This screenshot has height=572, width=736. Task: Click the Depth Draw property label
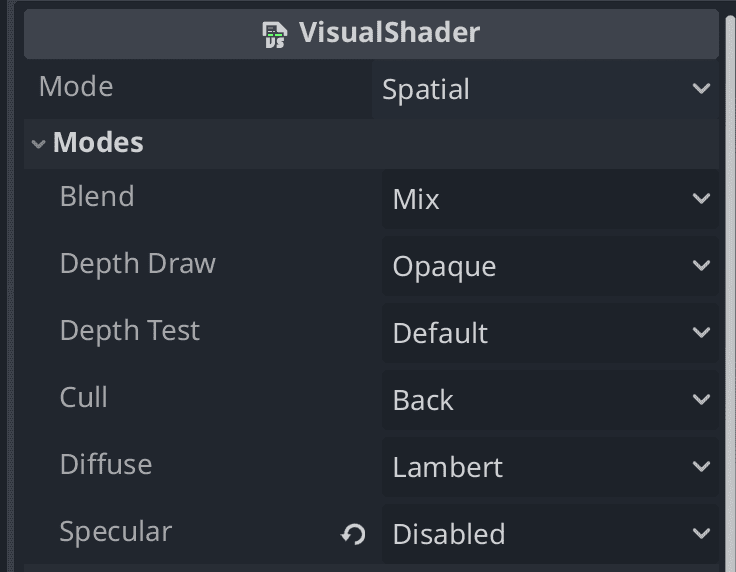pos(138,264)
